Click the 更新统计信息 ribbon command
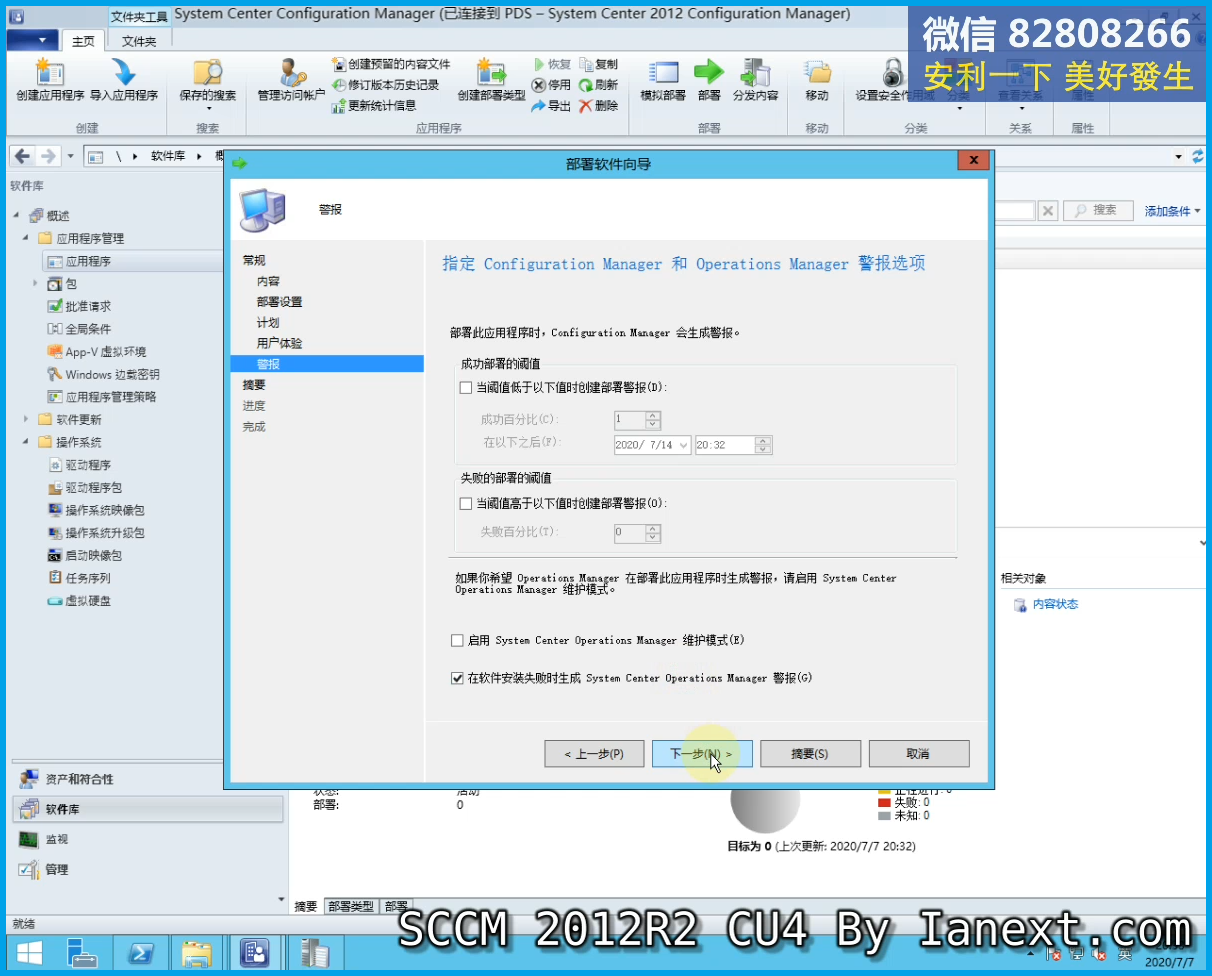Image resolution: width=1212 pixels, height=976 pixels. 374,105
